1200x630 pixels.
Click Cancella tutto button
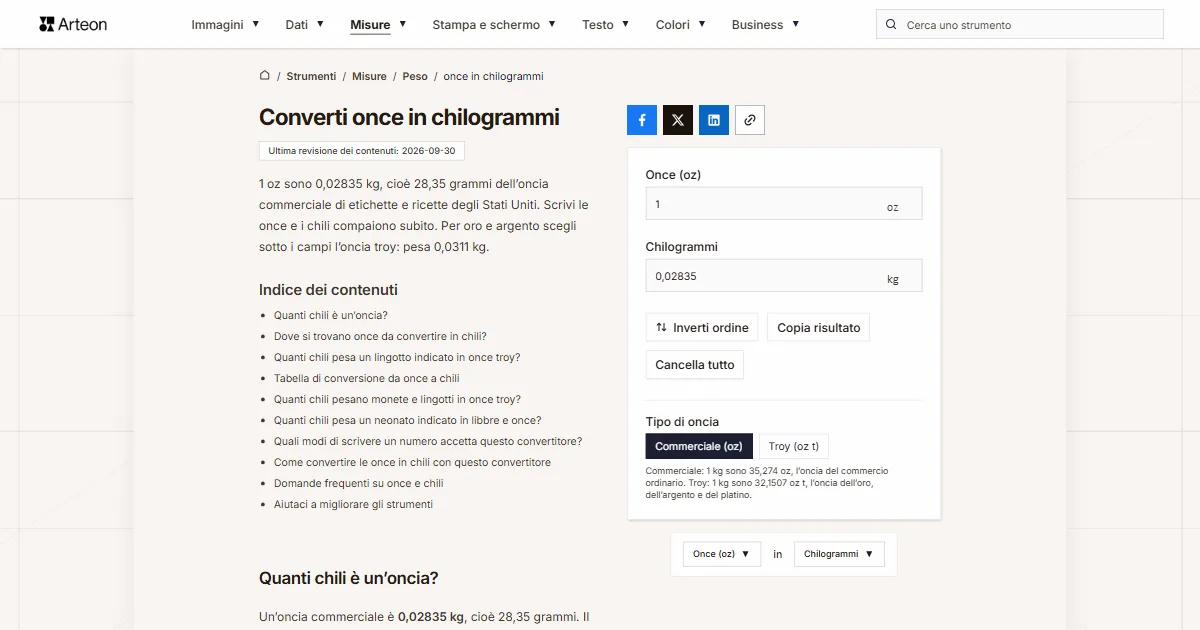coord(695,365)
